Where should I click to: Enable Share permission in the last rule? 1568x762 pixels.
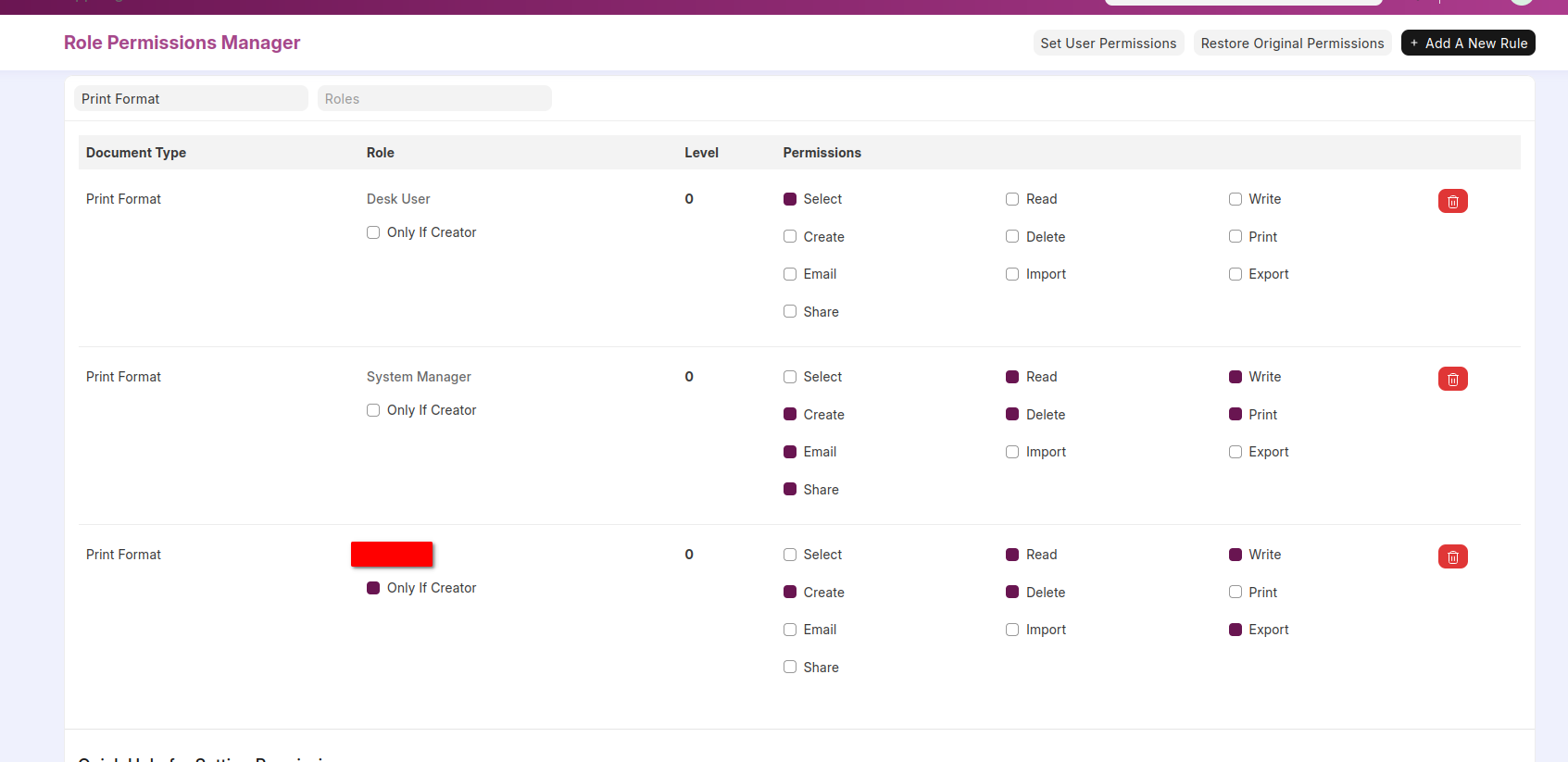790,668
